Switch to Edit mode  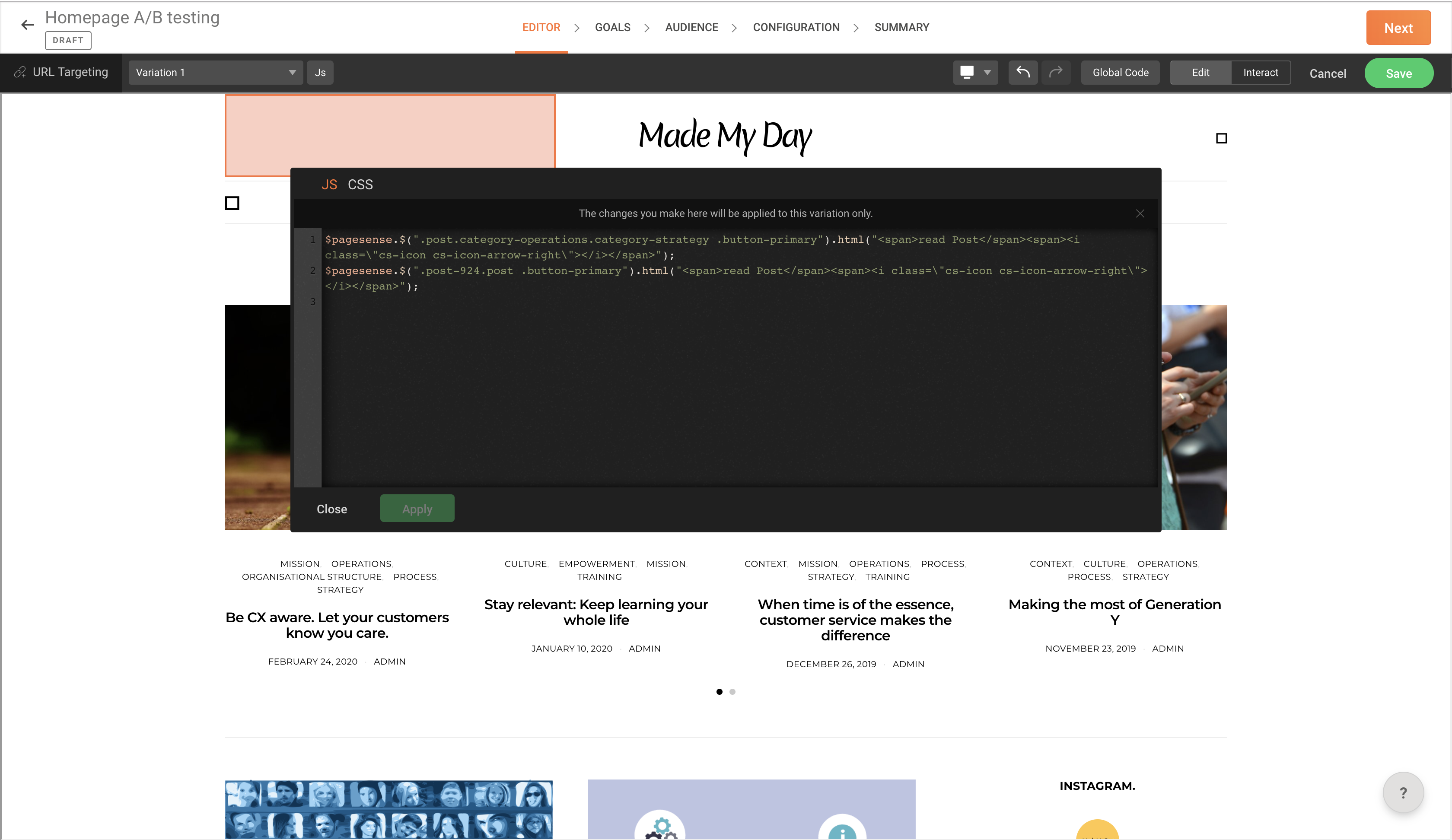pos(1200,73)
